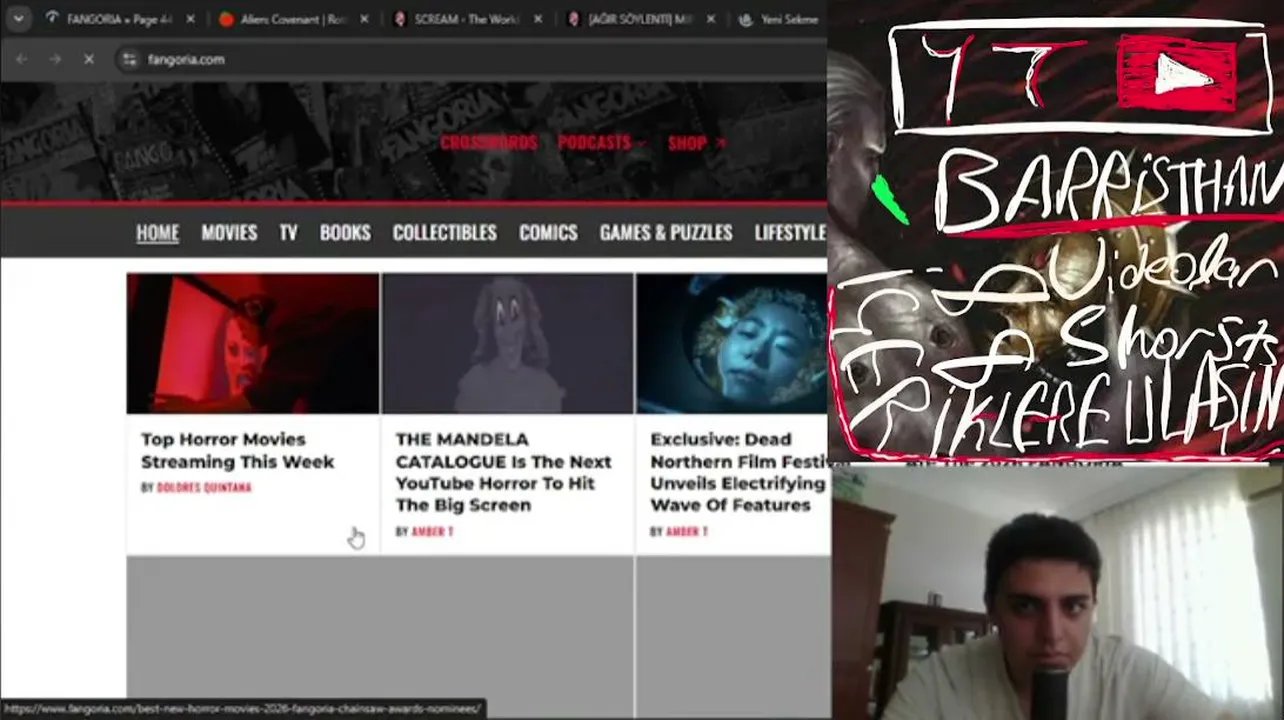Viewport: 1284px width, 720px height.
Task: Close the SCREAM tab
Action: click(x=537, y=19)
